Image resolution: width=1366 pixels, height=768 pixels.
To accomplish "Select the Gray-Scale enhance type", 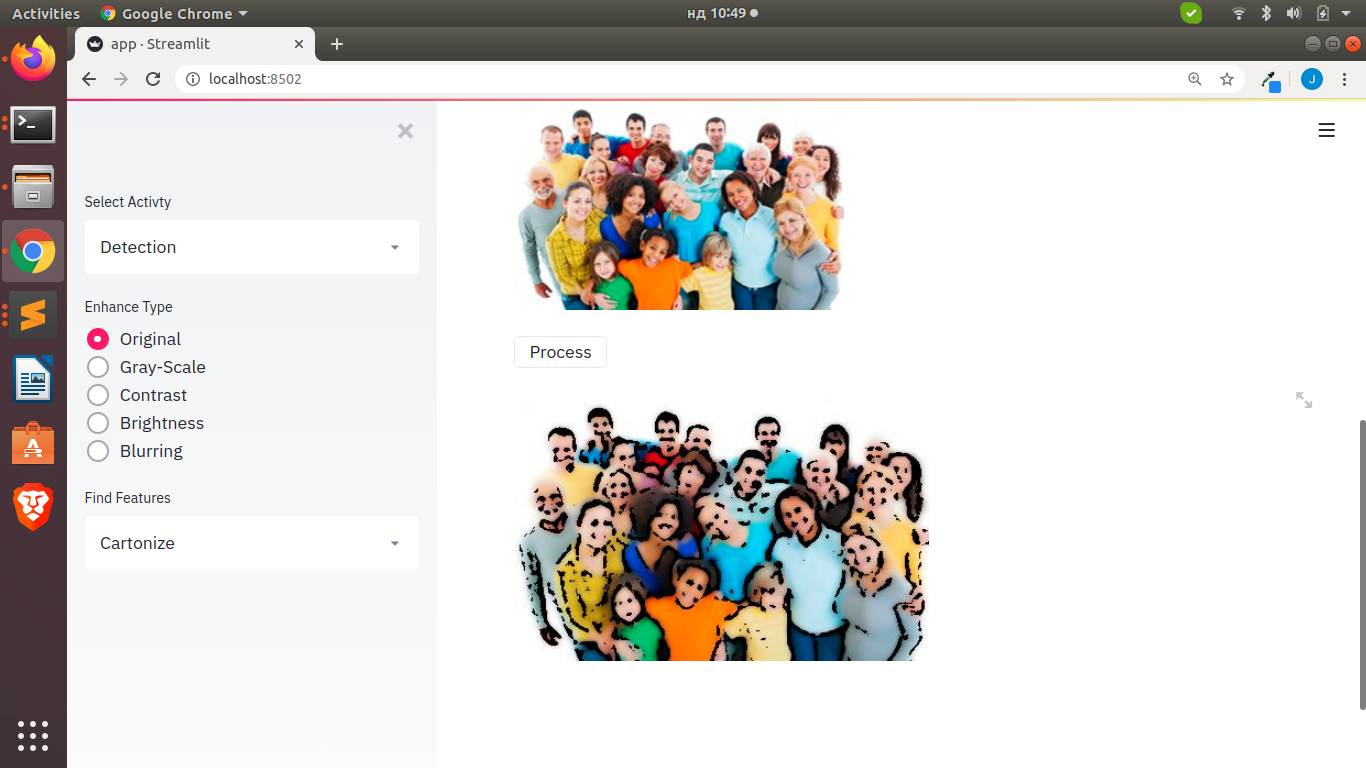I will [97, 367].
